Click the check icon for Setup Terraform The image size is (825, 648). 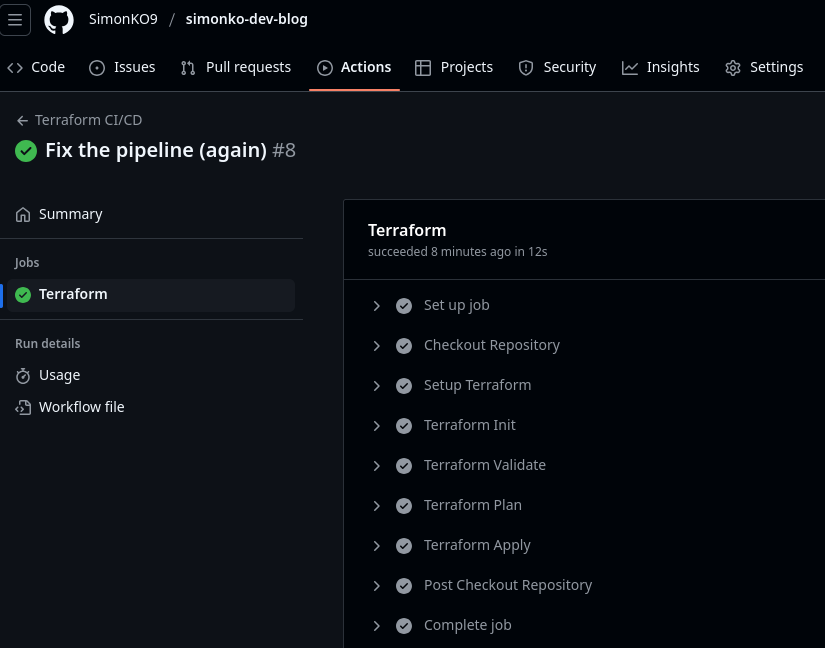[x=404, y=386]
